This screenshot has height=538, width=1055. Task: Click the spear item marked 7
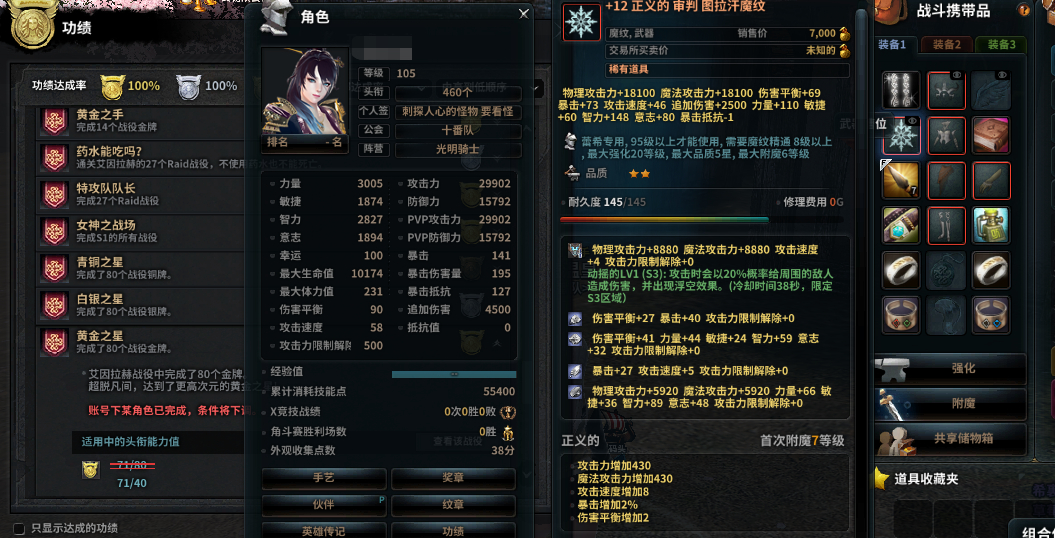(902, 180)
